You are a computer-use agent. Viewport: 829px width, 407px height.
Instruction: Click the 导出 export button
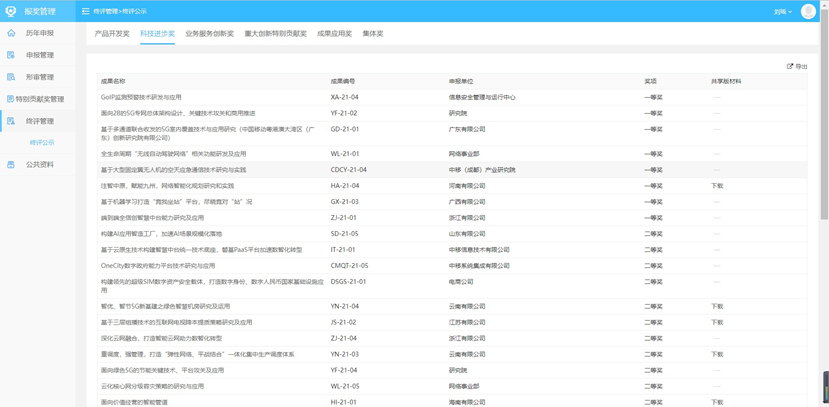click(797, 66)
